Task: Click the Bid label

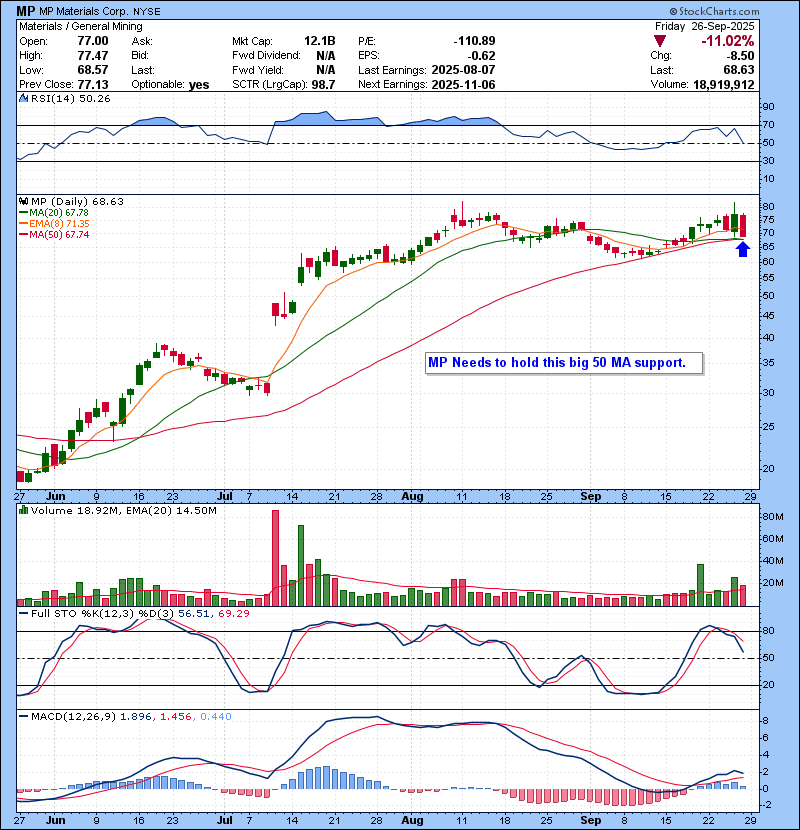Action: point(140,56)
